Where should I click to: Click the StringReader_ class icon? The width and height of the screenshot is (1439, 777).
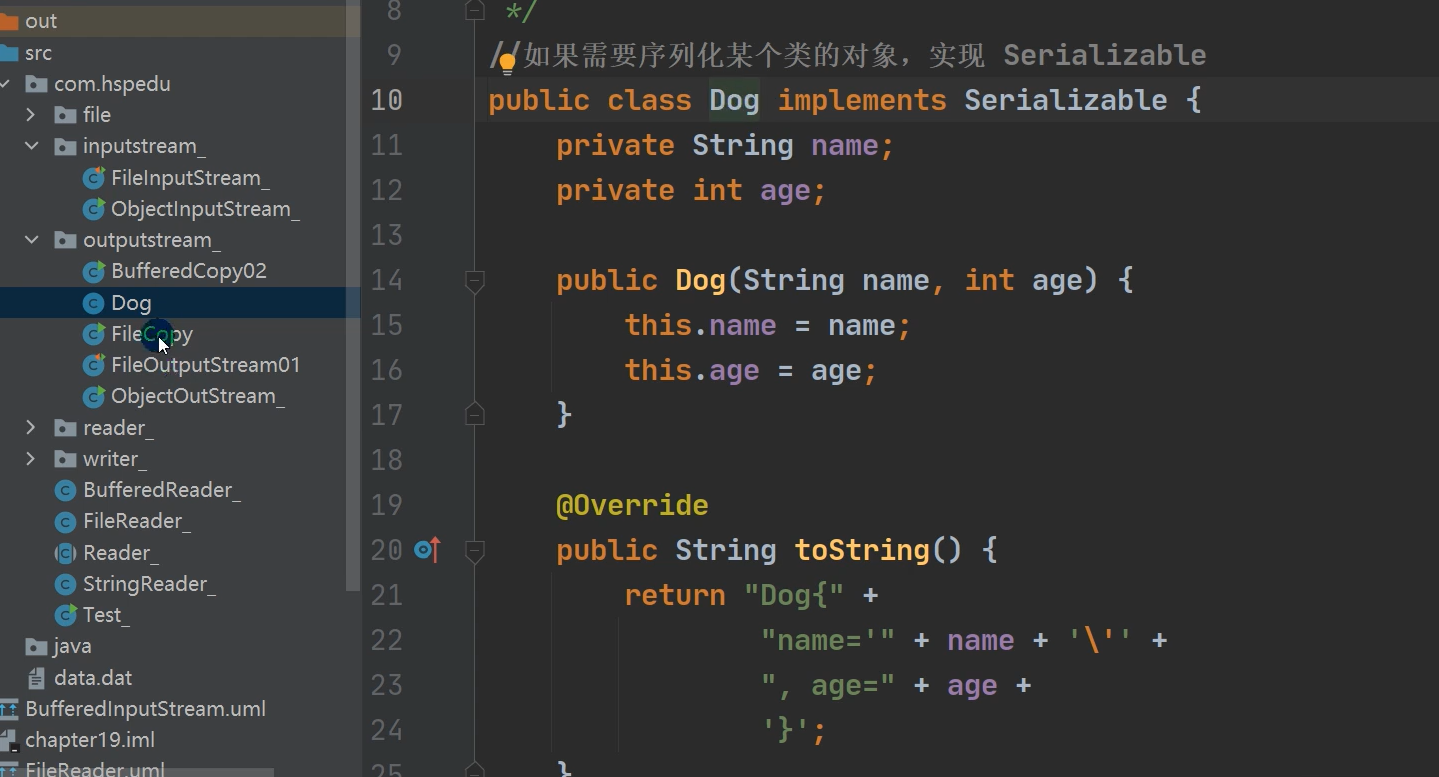[x=65, y=584]
